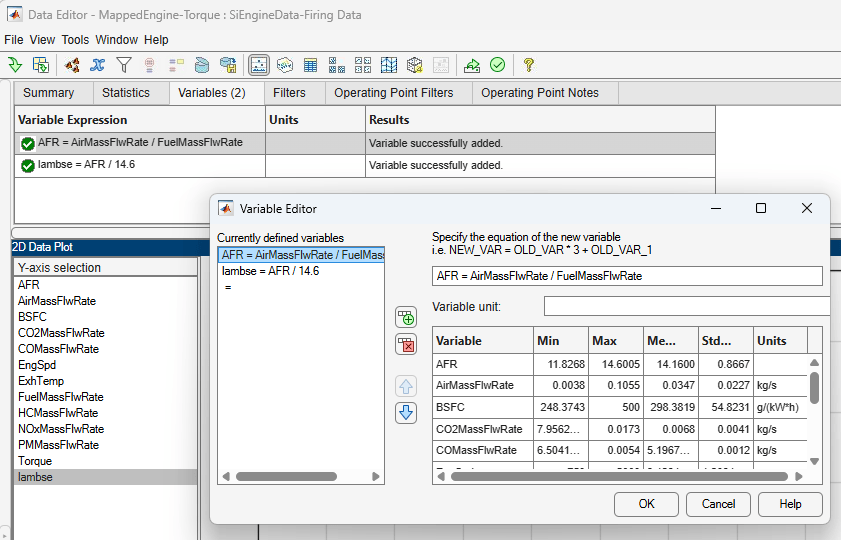The image size is (841, 540).
Task: Select COMassFlwRate row in statistics table
Action: click(x=619, y=450)
